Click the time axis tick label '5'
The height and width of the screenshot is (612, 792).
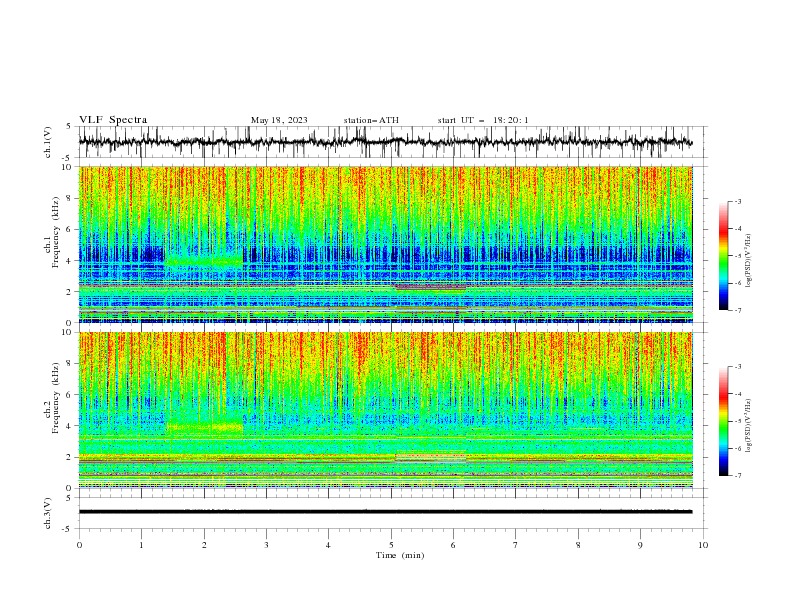391,545
